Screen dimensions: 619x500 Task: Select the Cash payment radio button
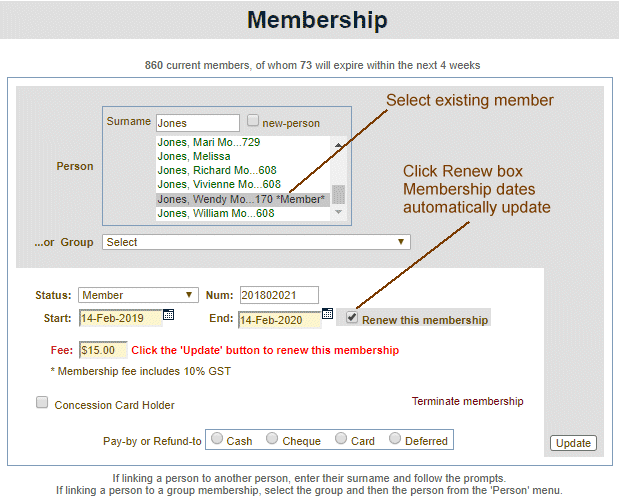(216, 439)
